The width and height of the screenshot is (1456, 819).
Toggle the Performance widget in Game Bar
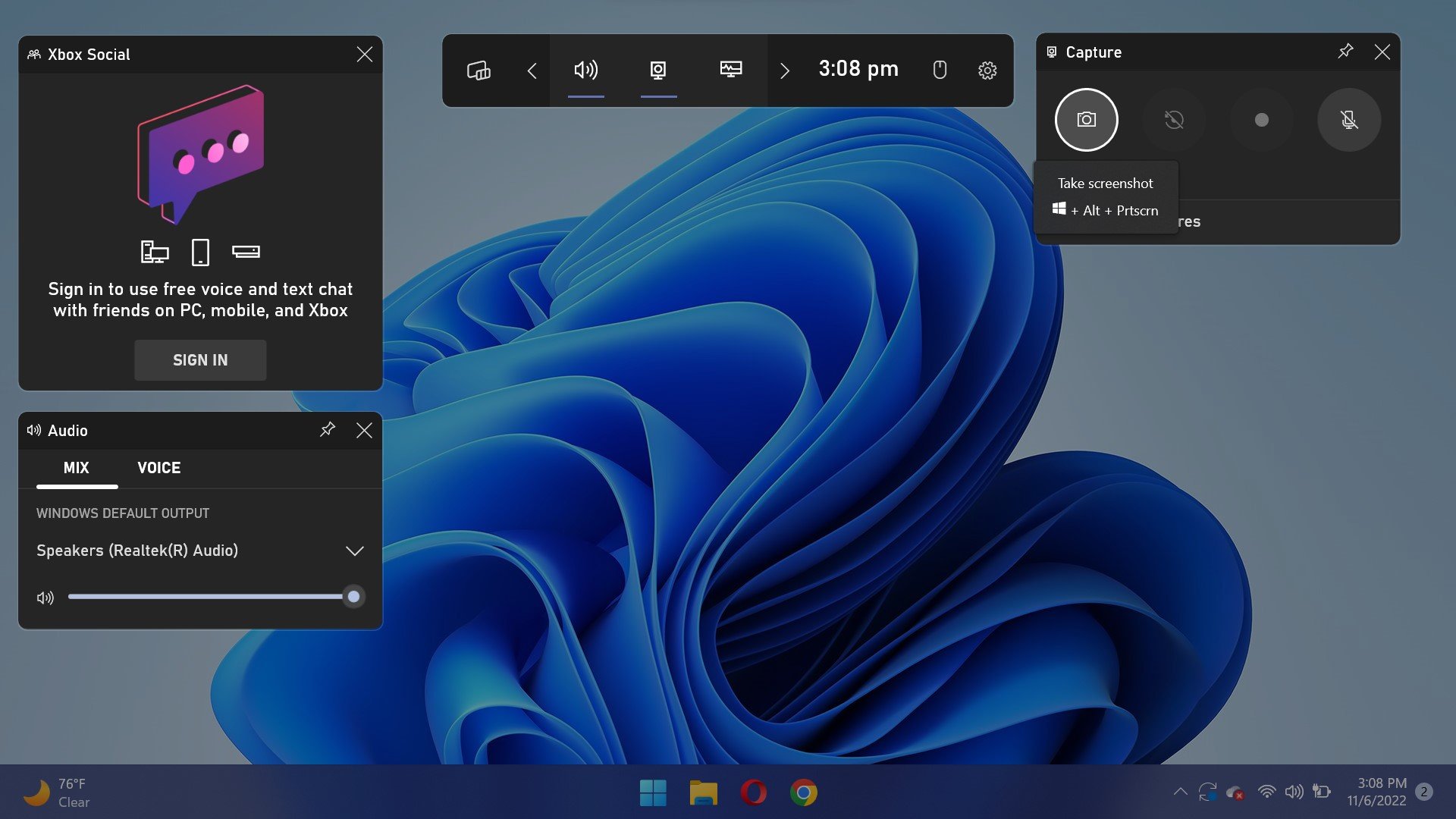pyautogui.click(x=731, y=71)
